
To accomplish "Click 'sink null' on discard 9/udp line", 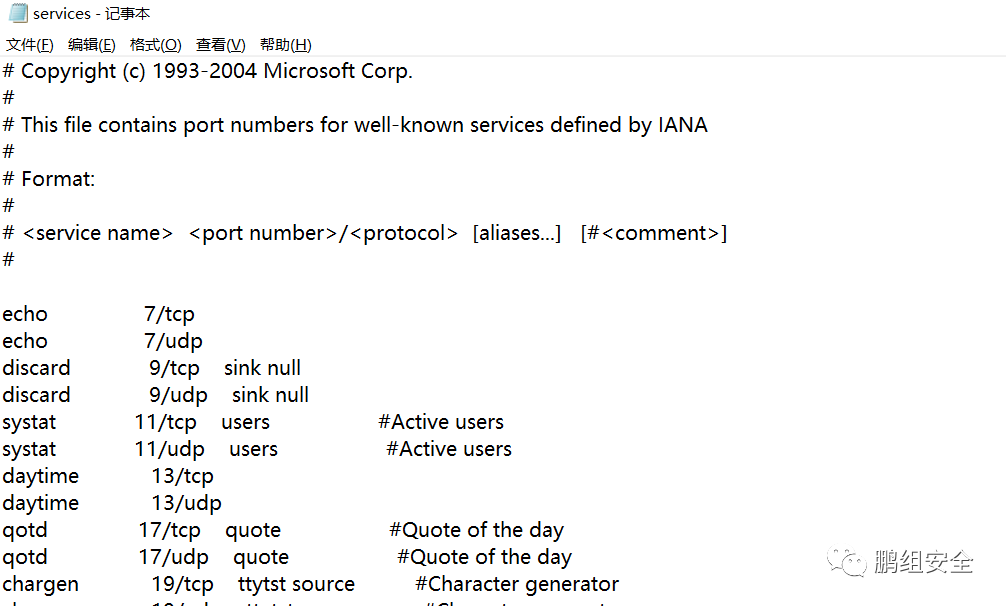I will 270,395.
